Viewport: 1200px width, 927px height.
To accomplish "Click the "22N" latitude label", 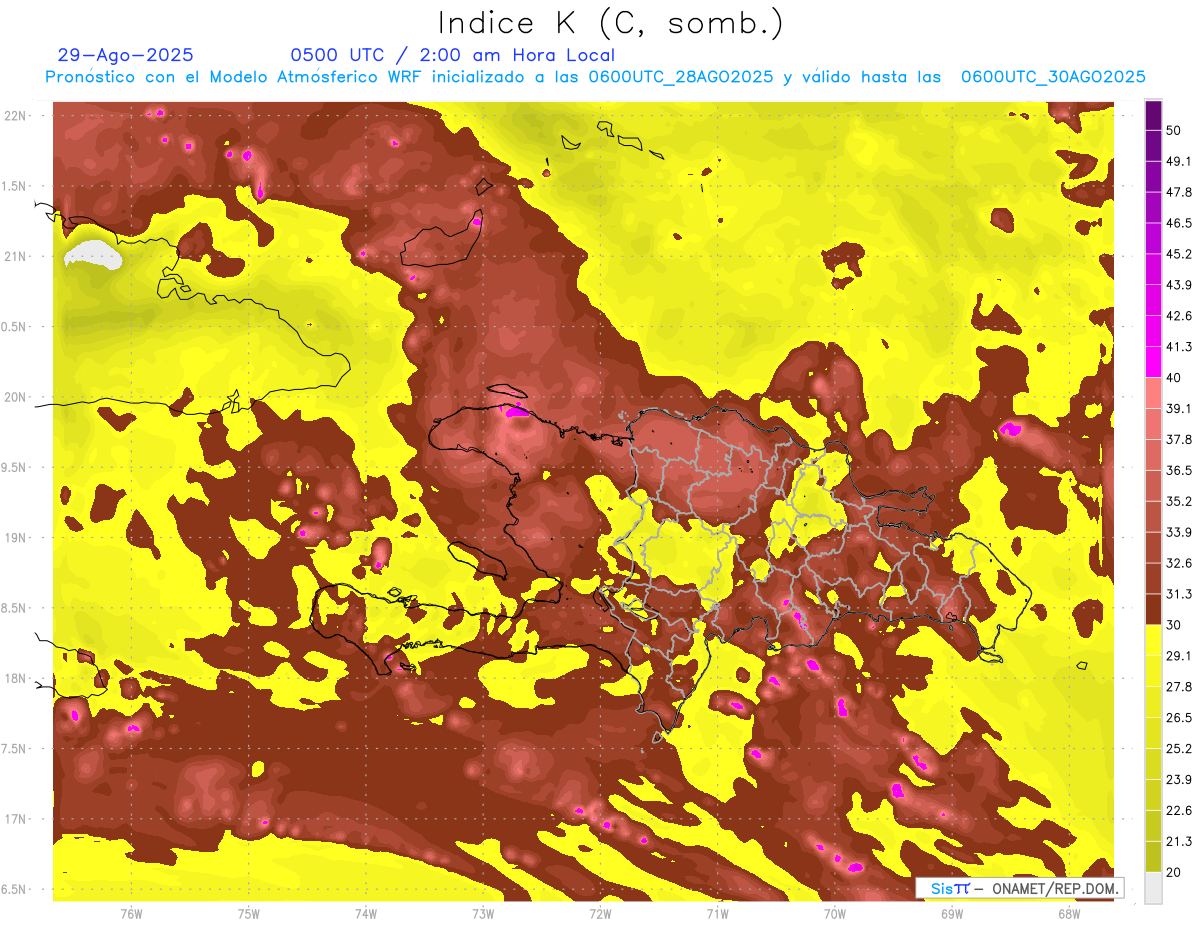I will click(x=16, y=116).
